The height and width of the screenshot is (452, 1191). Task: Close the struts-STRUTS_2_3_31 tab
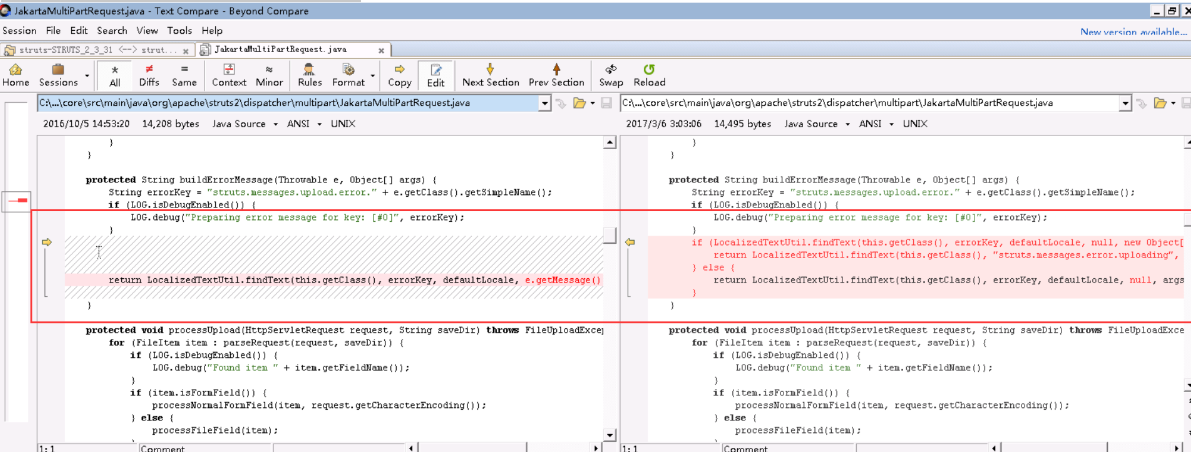pos(186,50)
